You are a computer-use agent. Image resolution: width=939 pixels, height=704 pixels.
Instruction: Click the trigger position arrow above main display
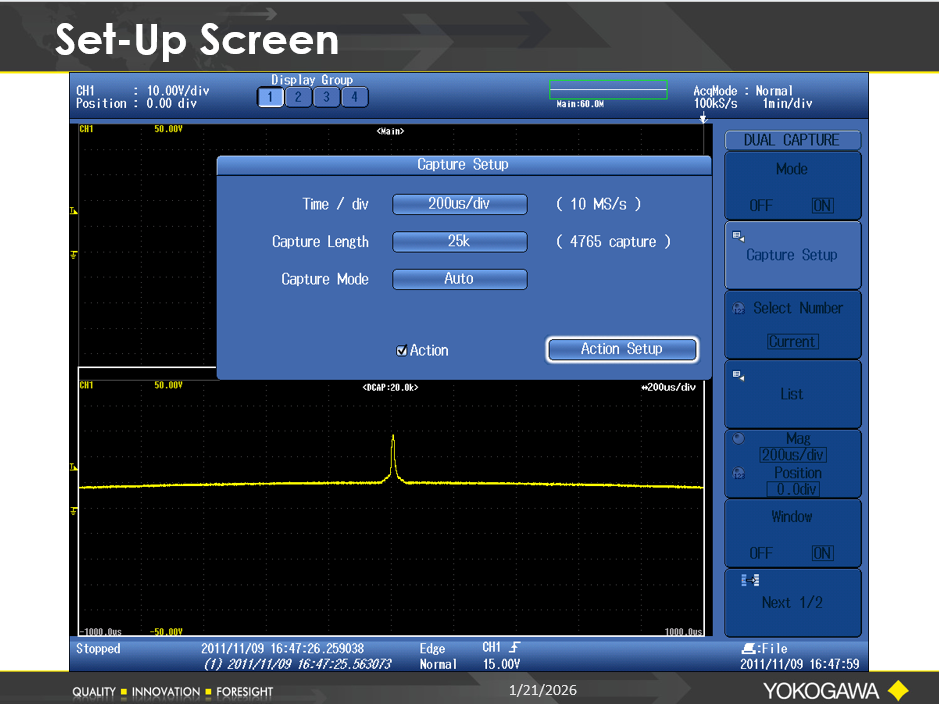(x=702, y=119)
